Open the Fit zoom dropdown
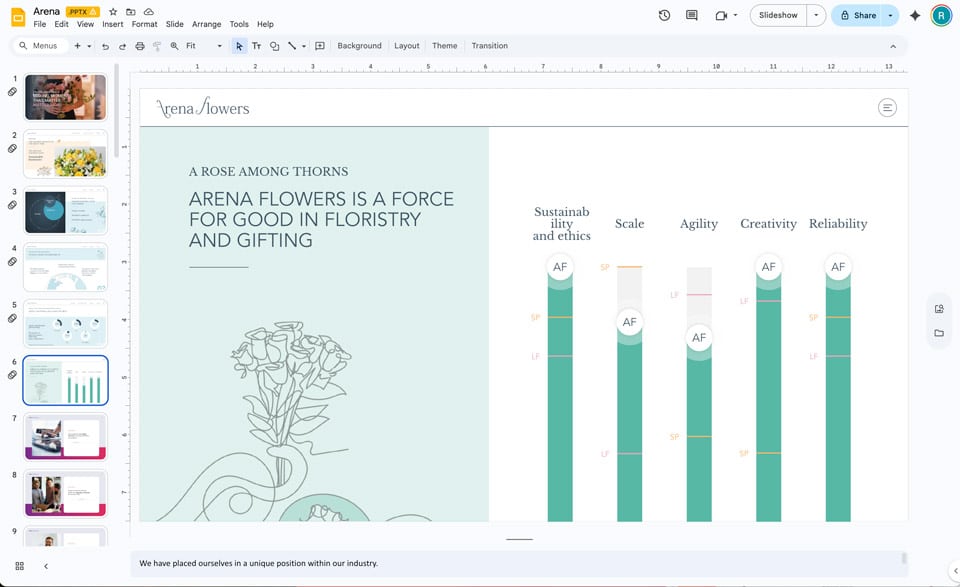Screen dimensions: 960x587 point(204,46)
